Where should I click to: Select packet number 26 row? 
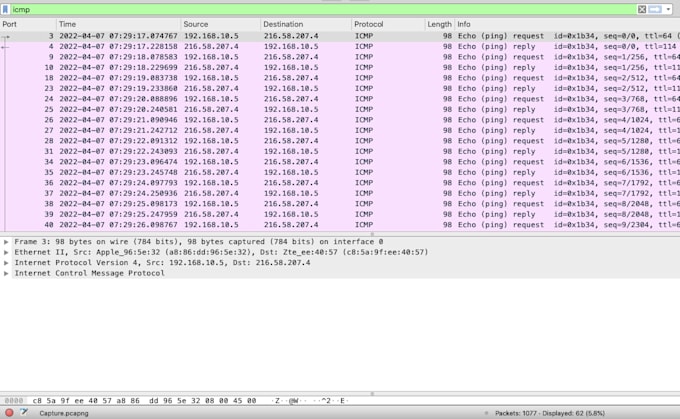click(x=340, y=120)
